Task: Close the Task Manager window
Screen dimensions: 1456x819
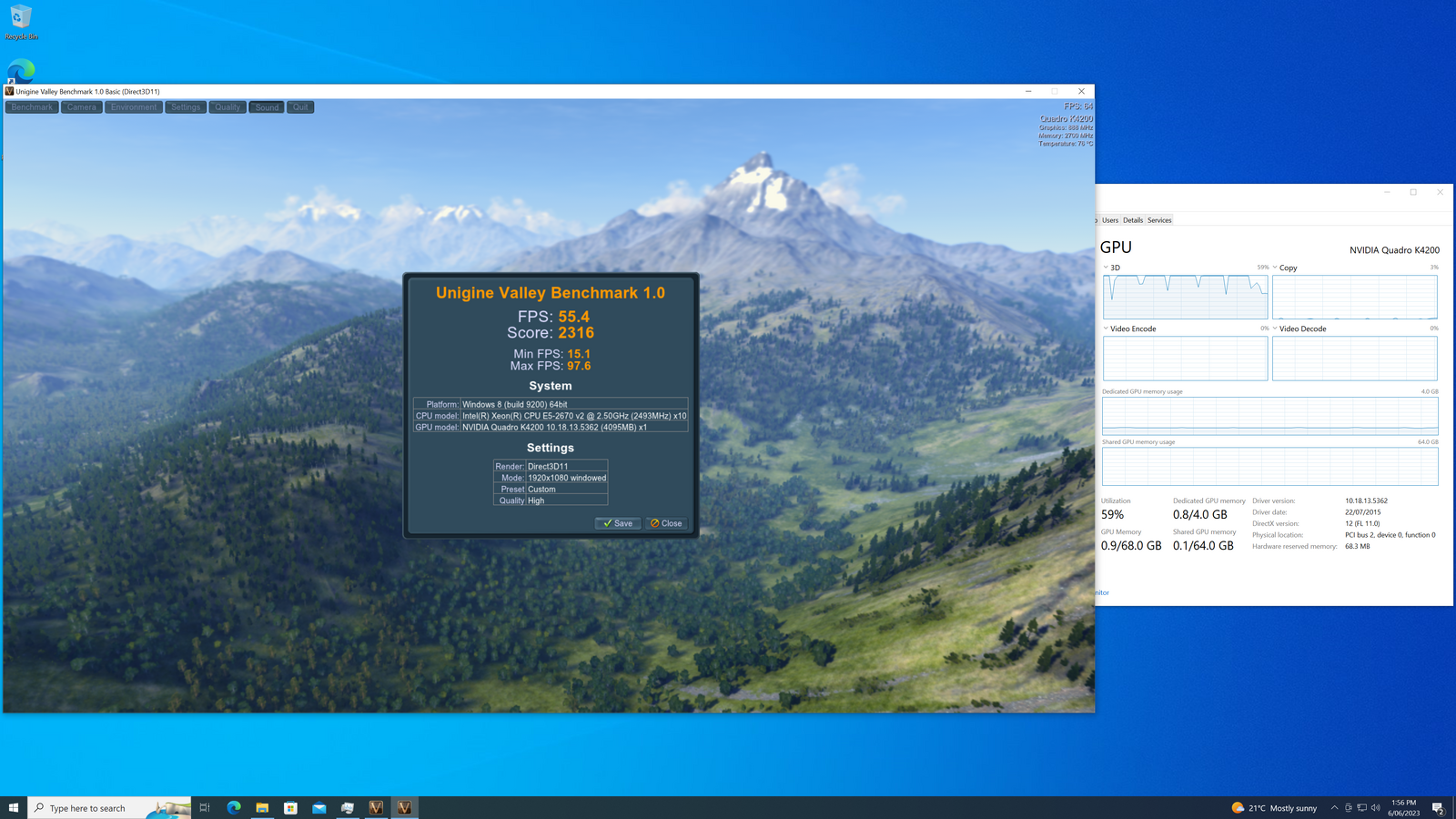Action: click(1440, 192)
